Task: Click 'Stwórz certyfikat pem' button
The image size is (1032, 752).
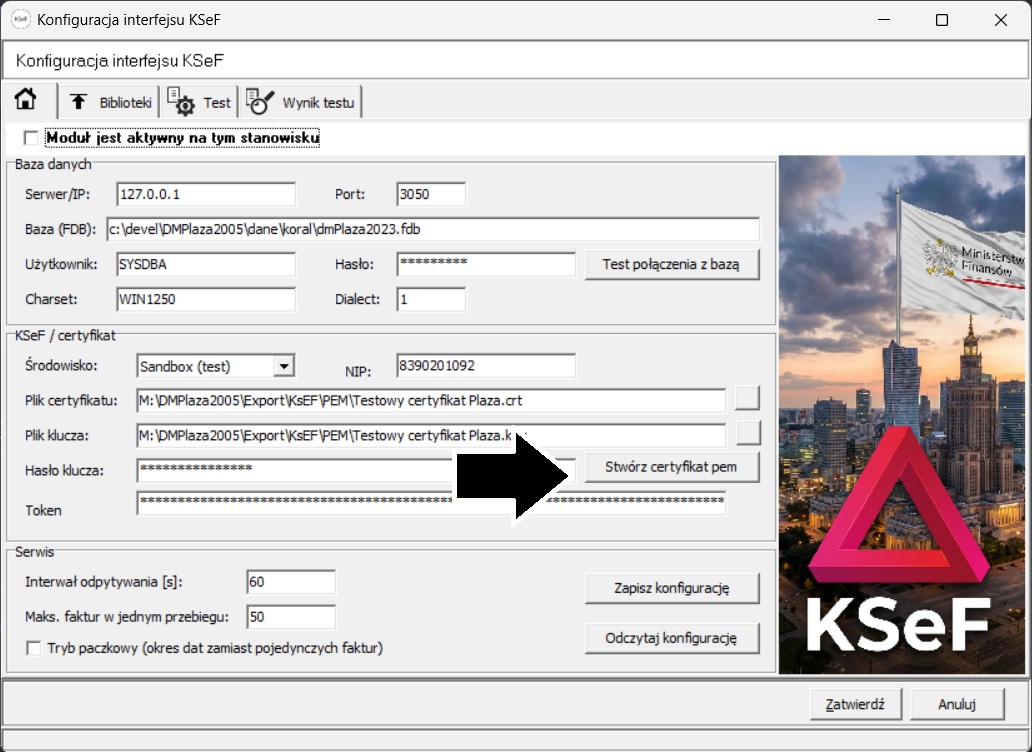Action: pos(672,467)
